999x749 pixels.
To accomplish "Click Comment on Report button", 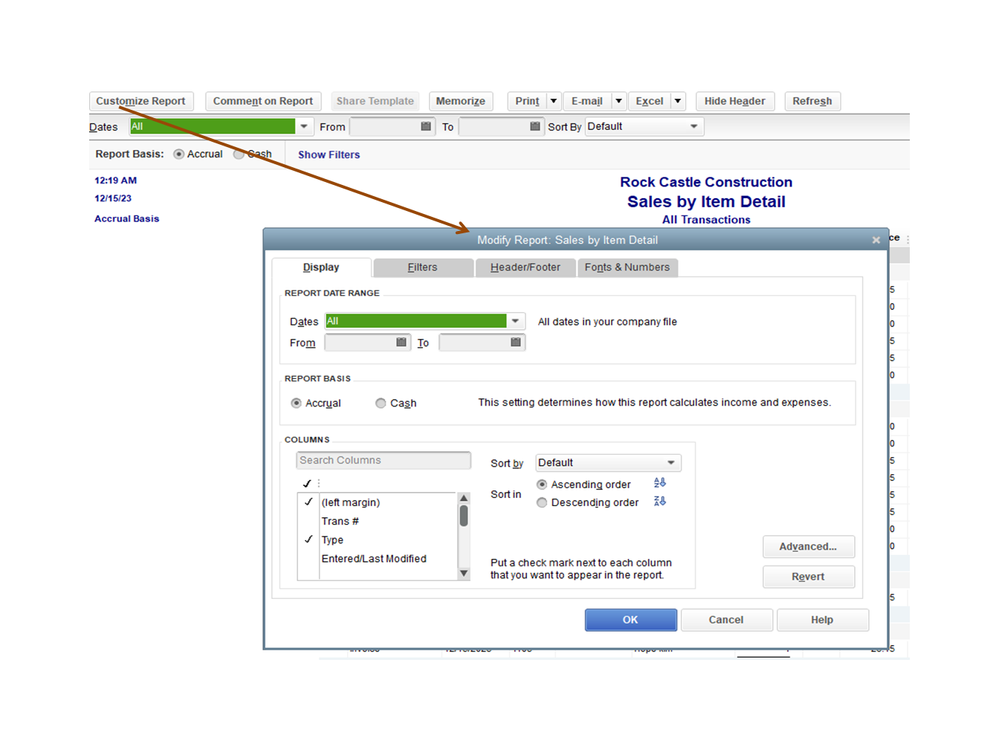I will (x=262, y=101).
